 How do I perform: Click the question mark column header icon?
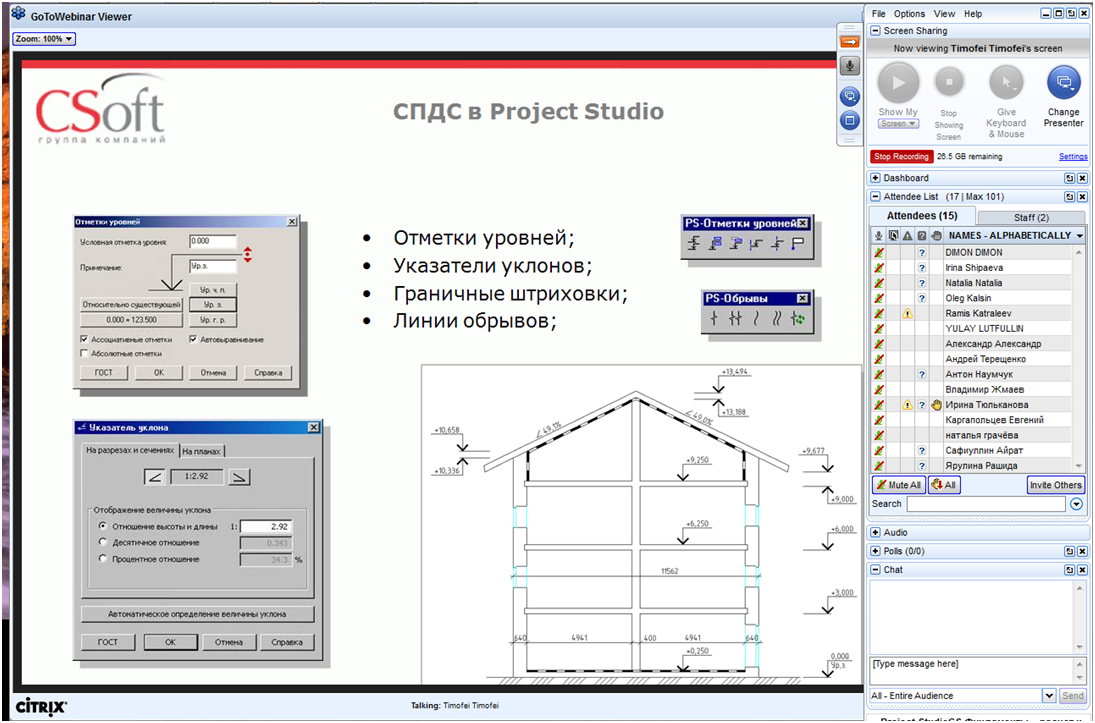click(922, 236)
